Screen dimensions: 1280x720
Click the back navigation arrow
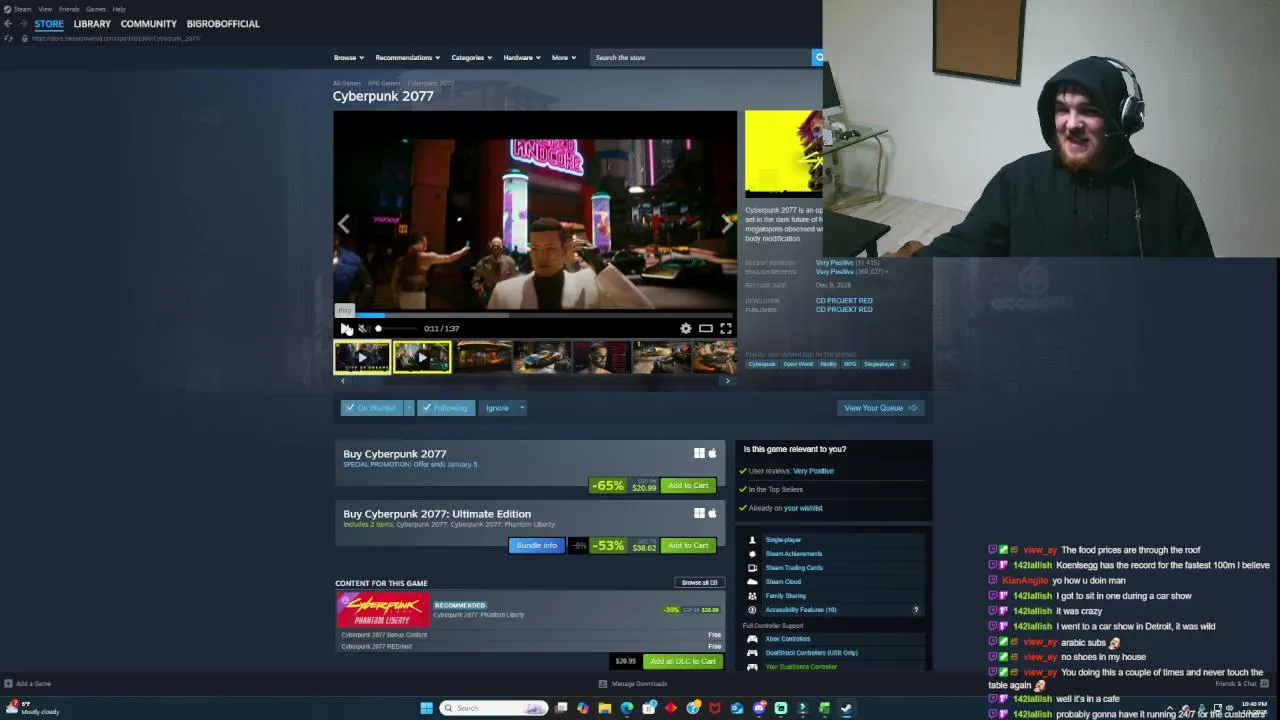coord(9,23)
